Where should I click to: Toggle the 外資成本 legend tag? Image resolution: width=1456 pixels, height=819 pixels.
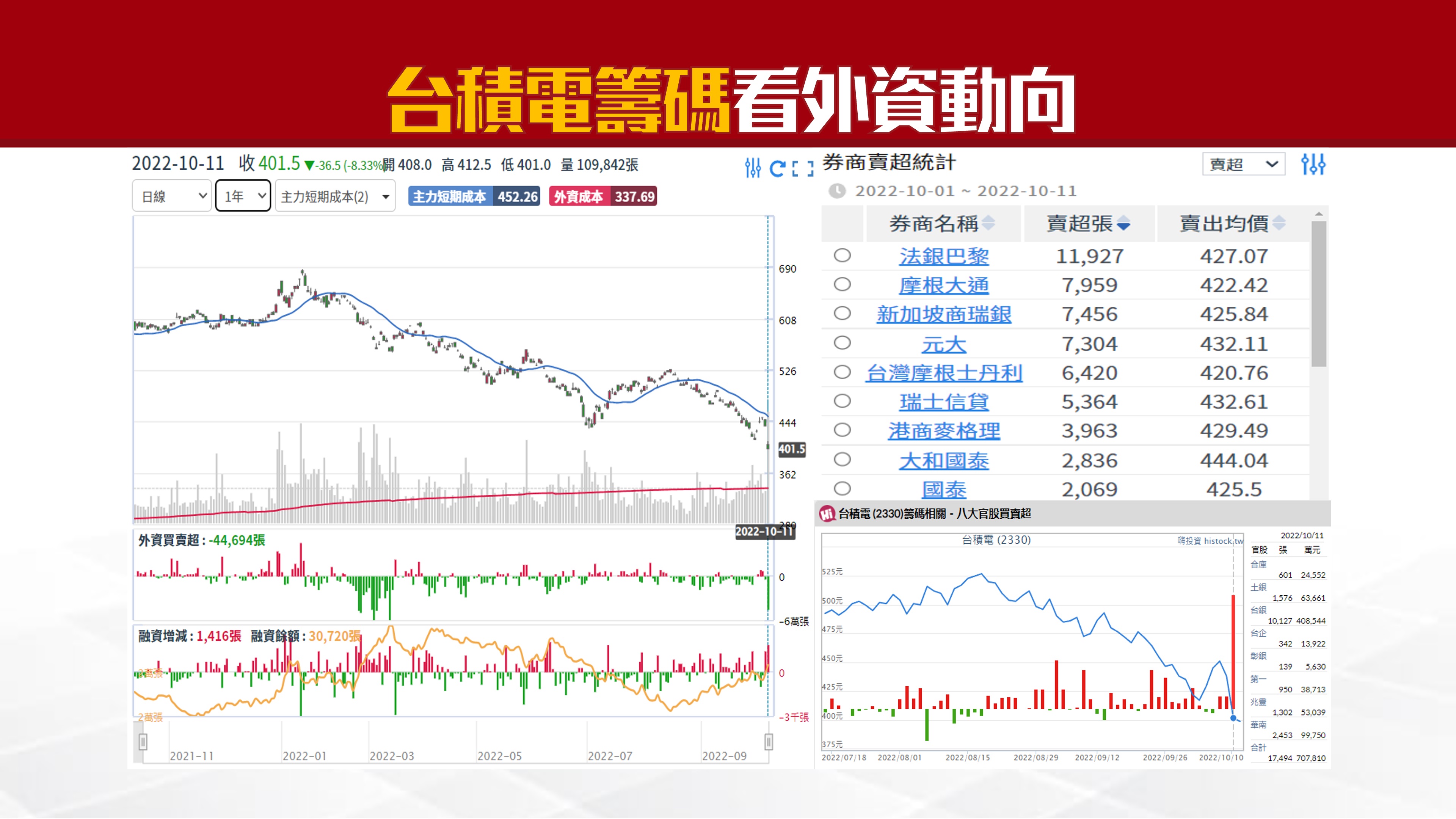tap(602, 197)
